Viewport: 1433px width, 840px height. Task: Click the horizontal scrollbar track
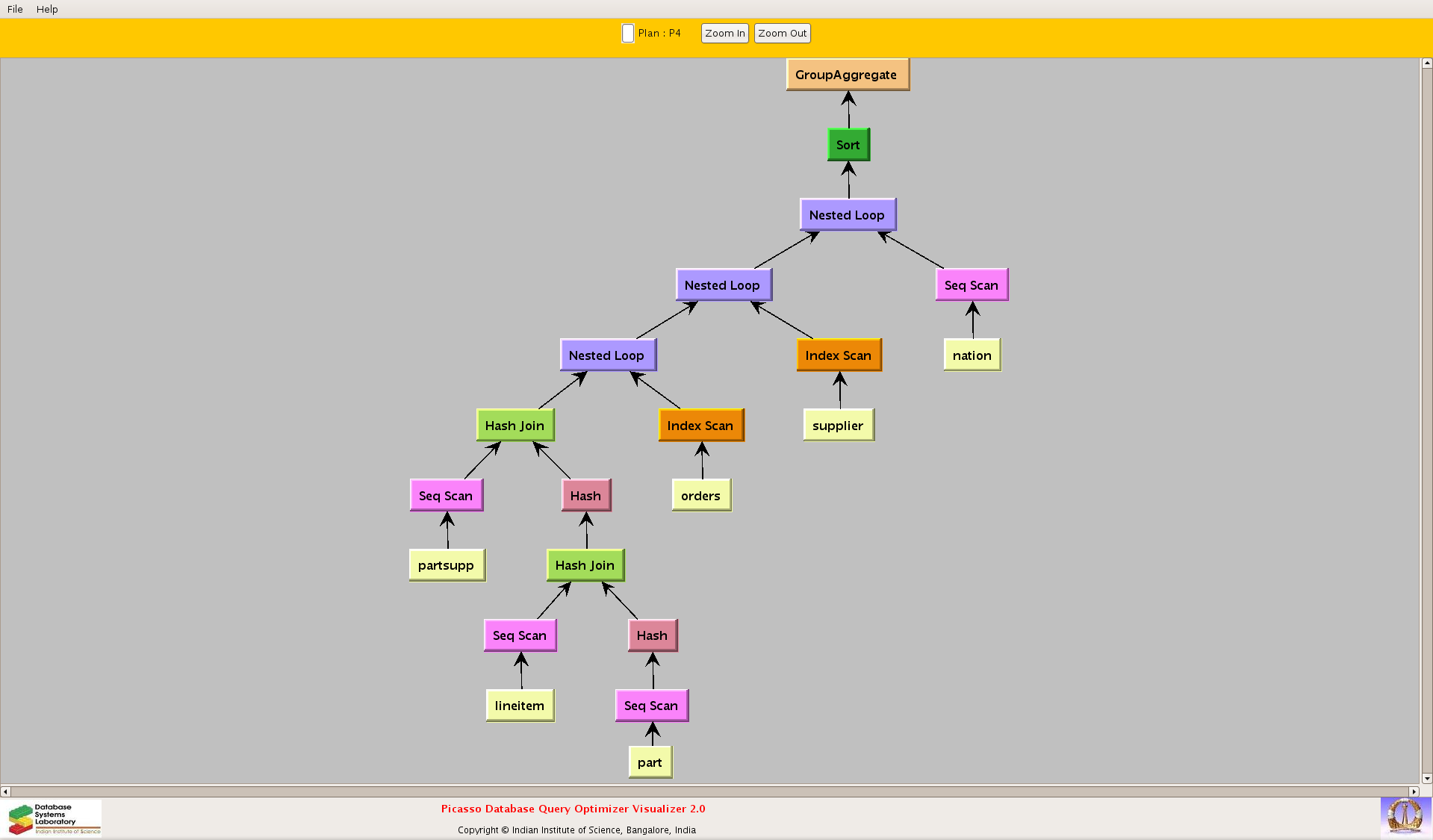(x=709, y=791)
